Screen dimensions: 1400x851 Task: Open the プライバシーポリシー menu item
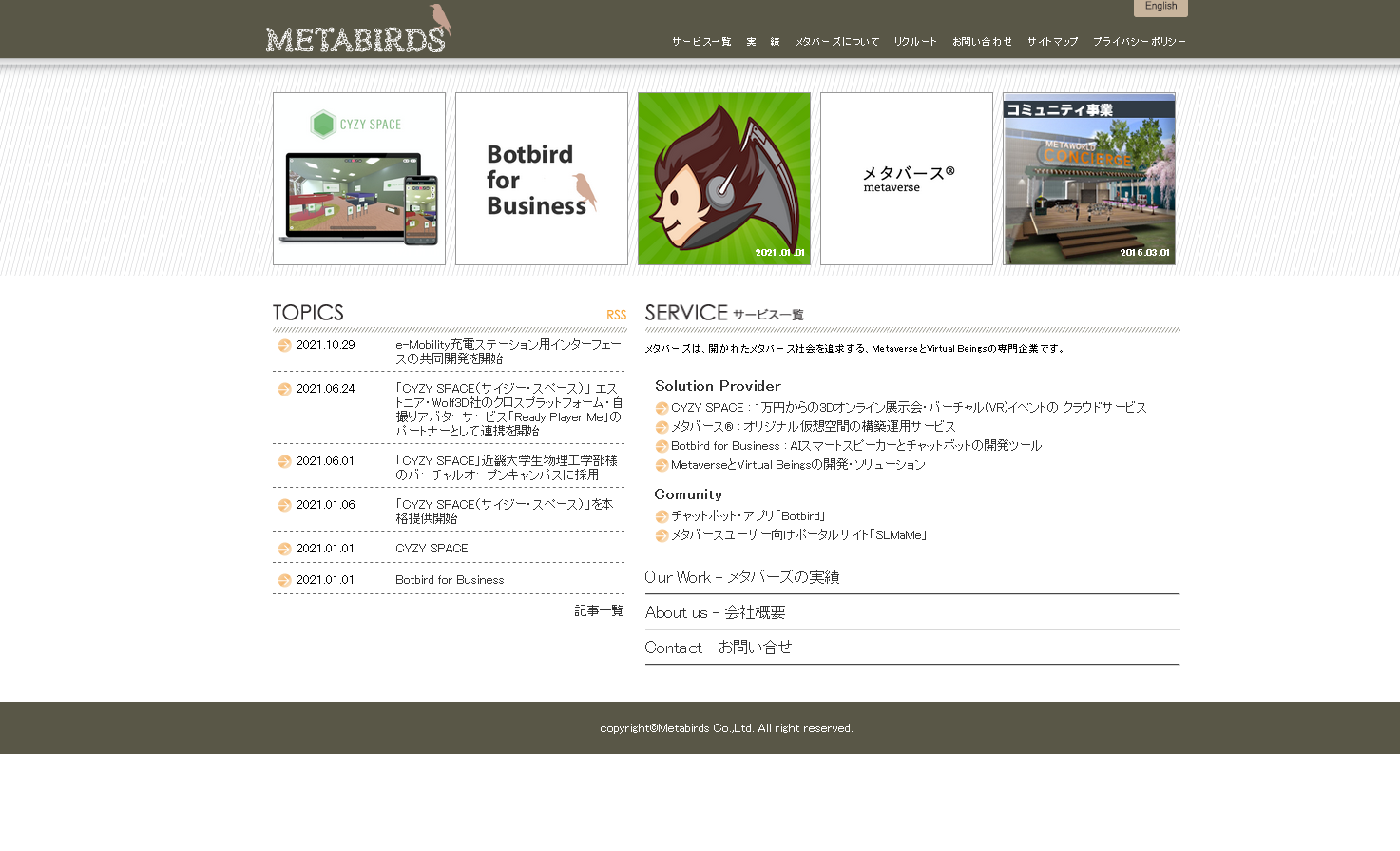click(1139, 42)
